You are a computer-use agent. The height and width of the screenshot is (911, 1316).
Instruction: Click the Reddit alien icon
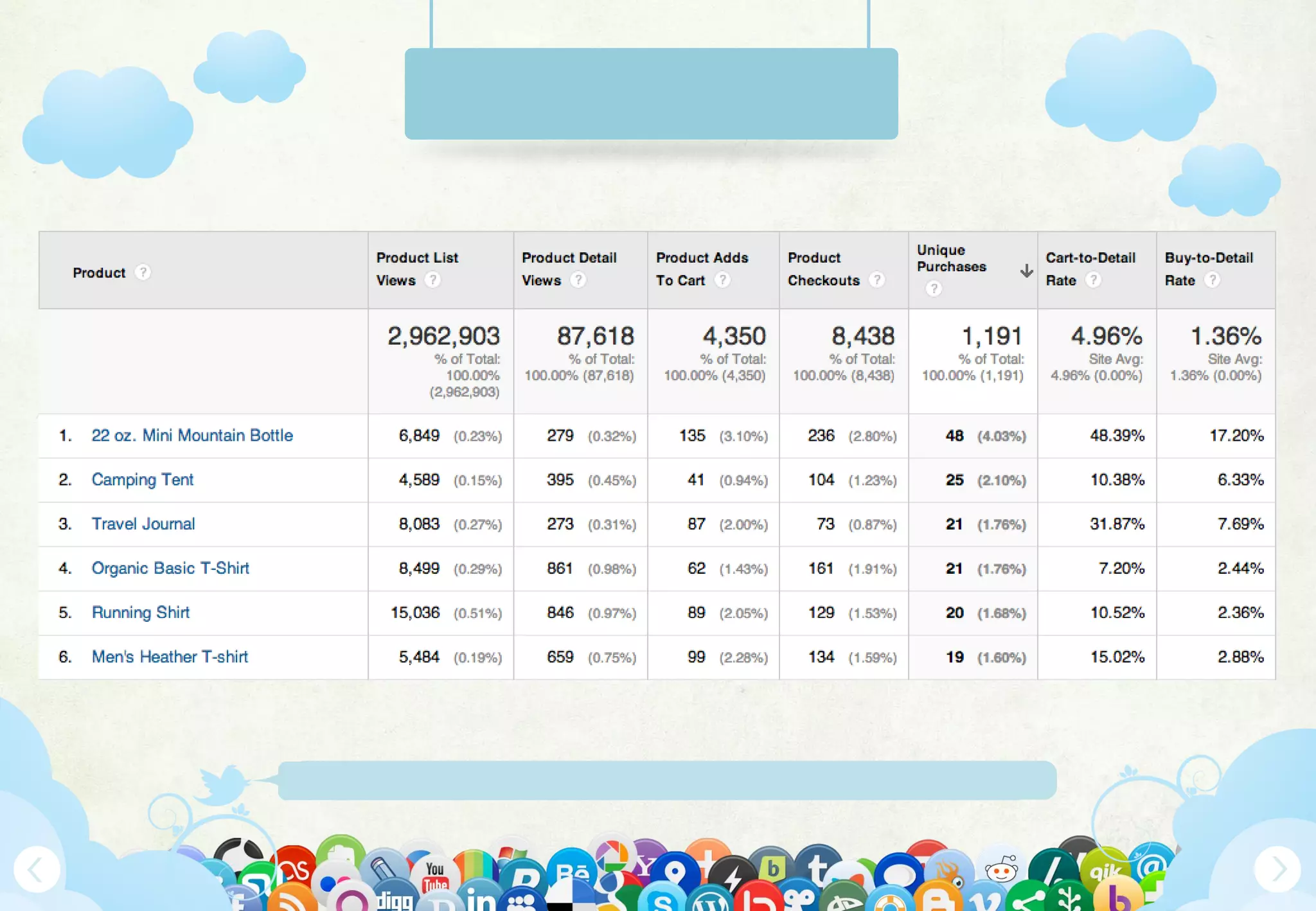[1001, 871]
